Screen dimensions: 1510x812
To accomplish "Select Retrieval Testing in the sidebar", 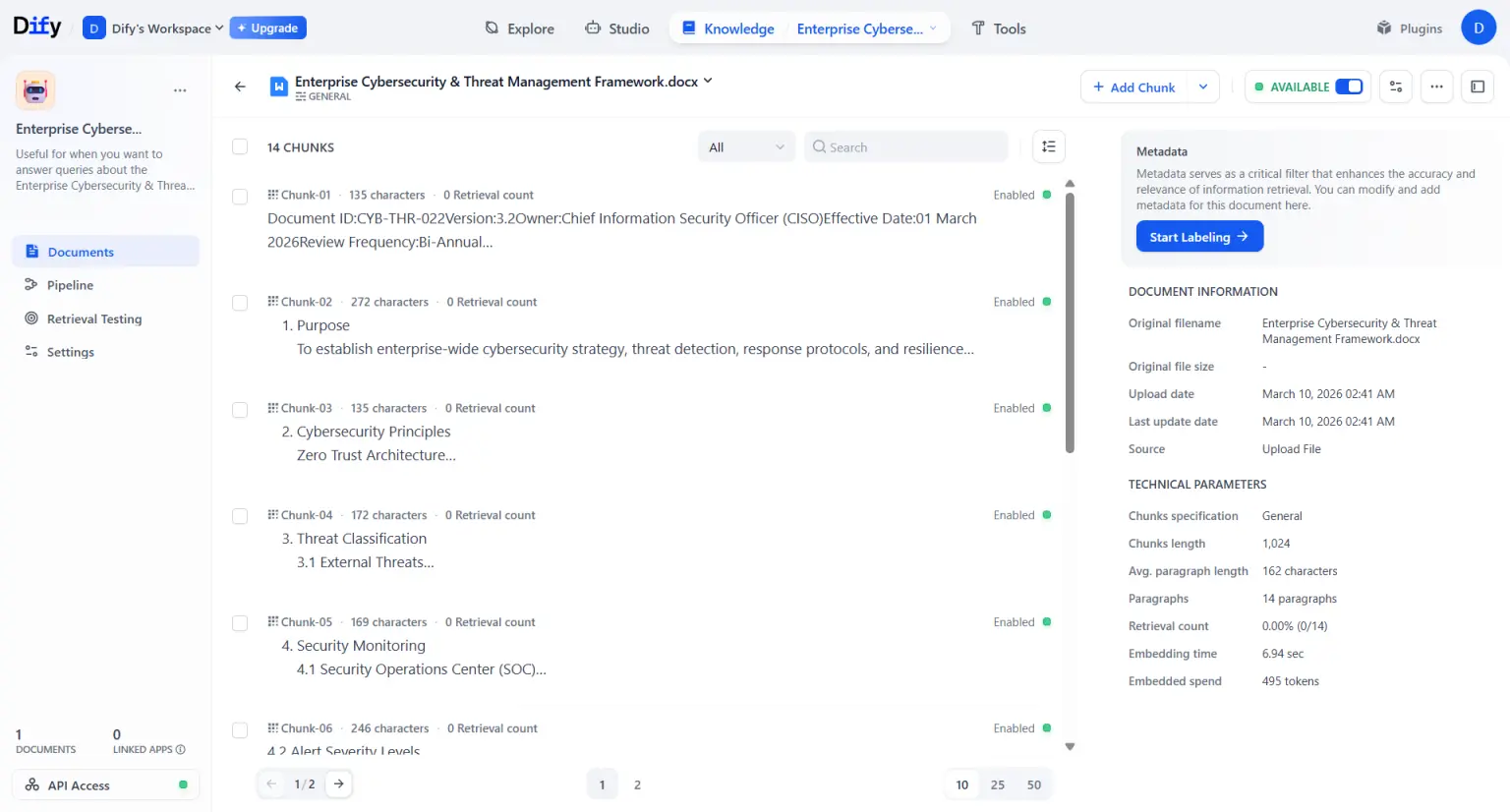I will (x=105, y=319).
